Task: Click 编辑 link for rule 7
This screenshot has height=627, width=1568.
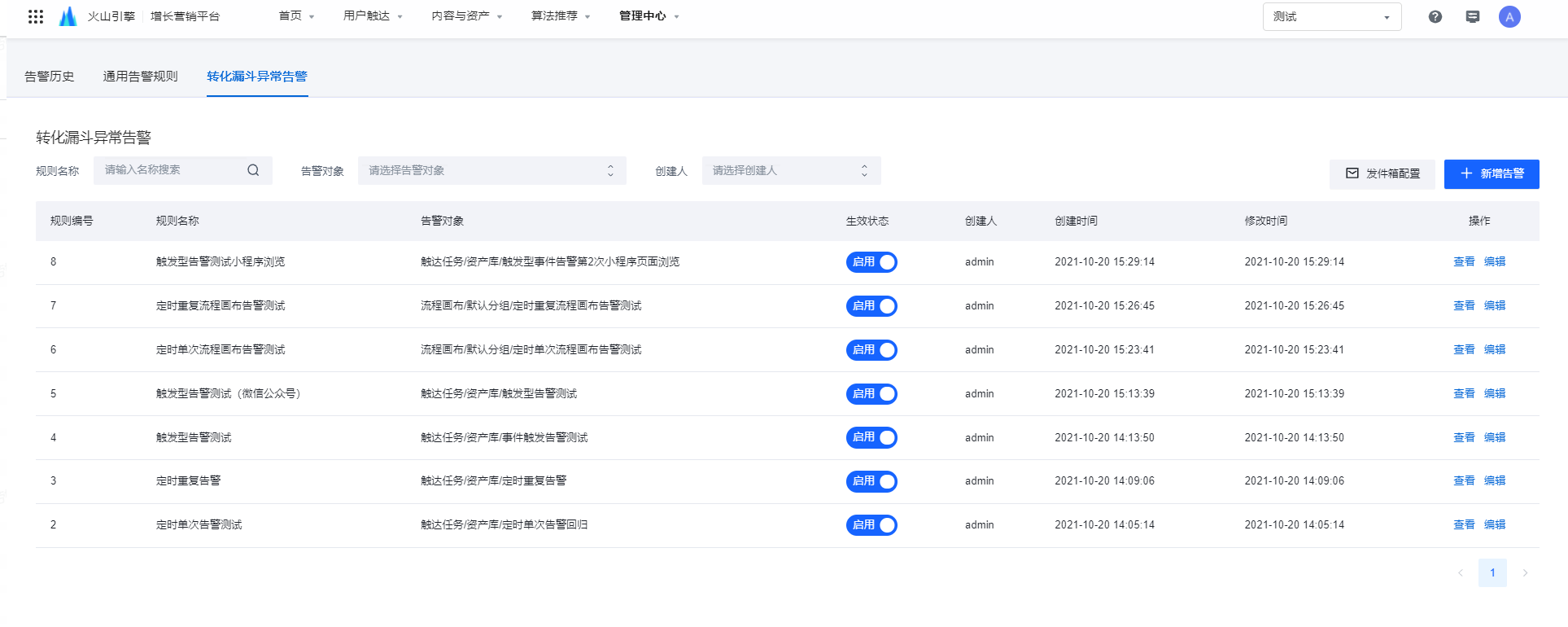Action: [x=1494, y=306]
